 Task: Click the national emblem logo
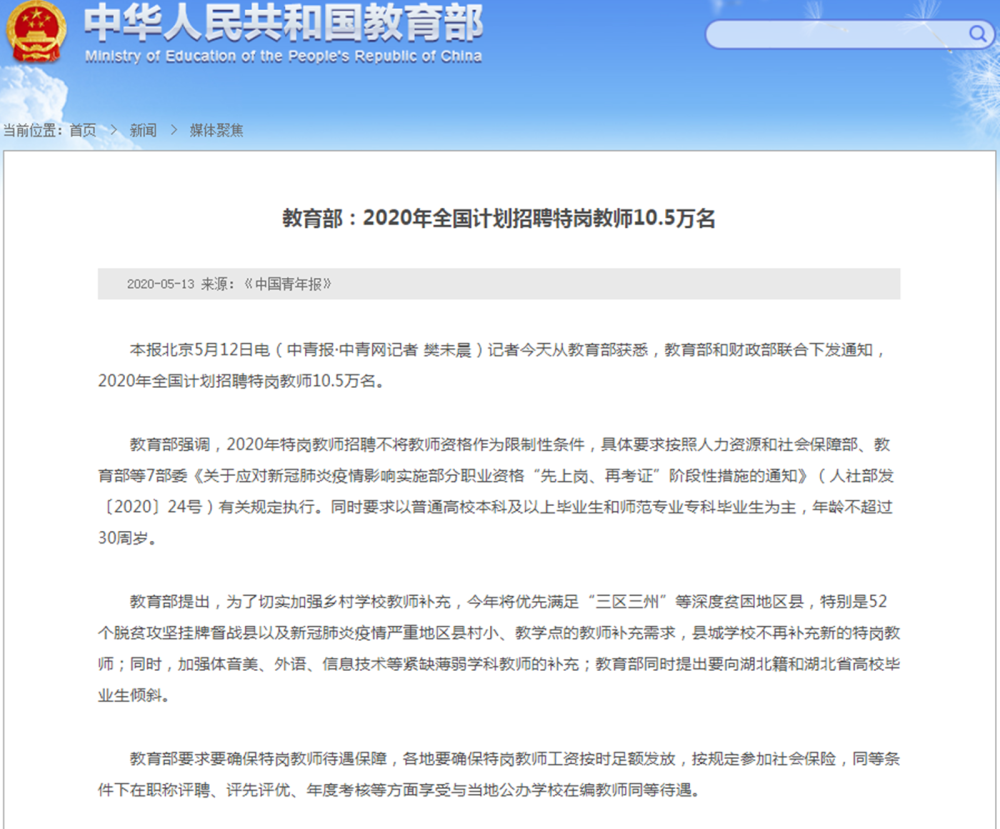point(36,32)
